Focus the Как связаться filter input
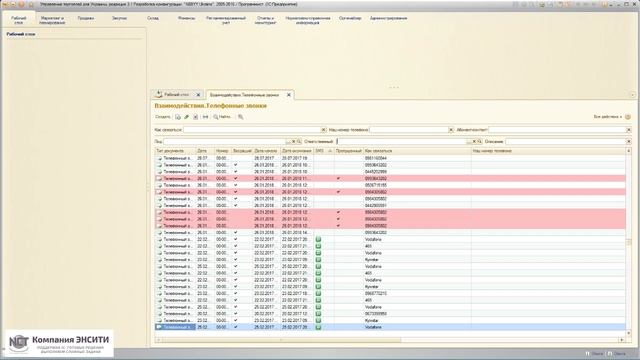This screenshot has width=640, height=360. (252, 130)
